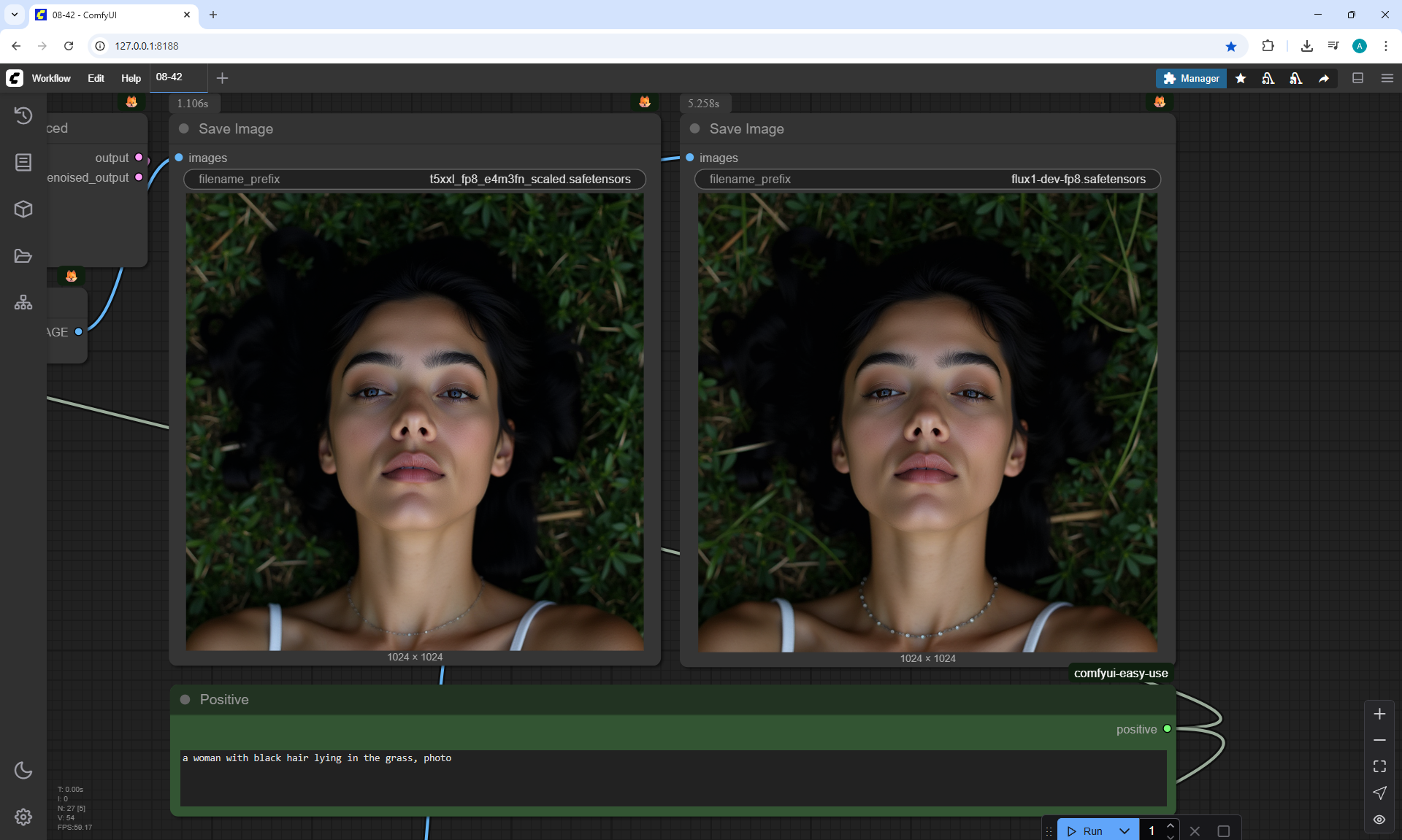The image size is (1402, 840).
Task: Collapse the left Save Image node
Action: pyautogui.click(x=184, y=128)
